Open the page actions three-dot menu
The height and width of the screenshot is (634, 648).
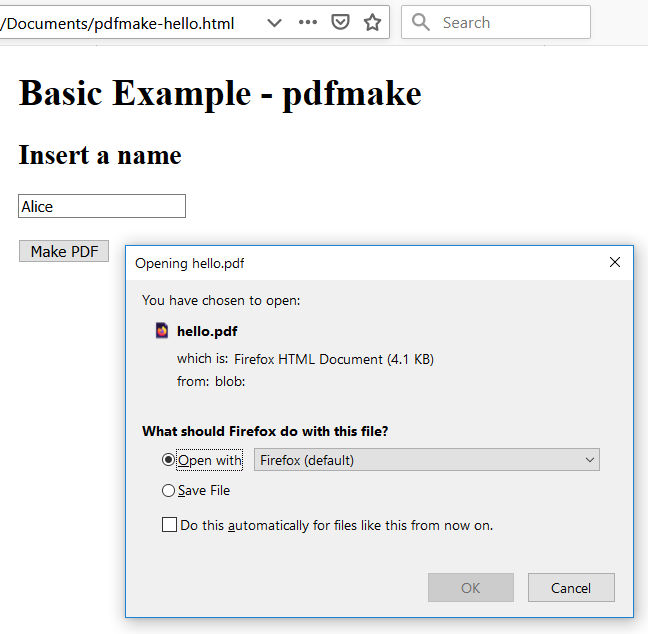point(308,22)
